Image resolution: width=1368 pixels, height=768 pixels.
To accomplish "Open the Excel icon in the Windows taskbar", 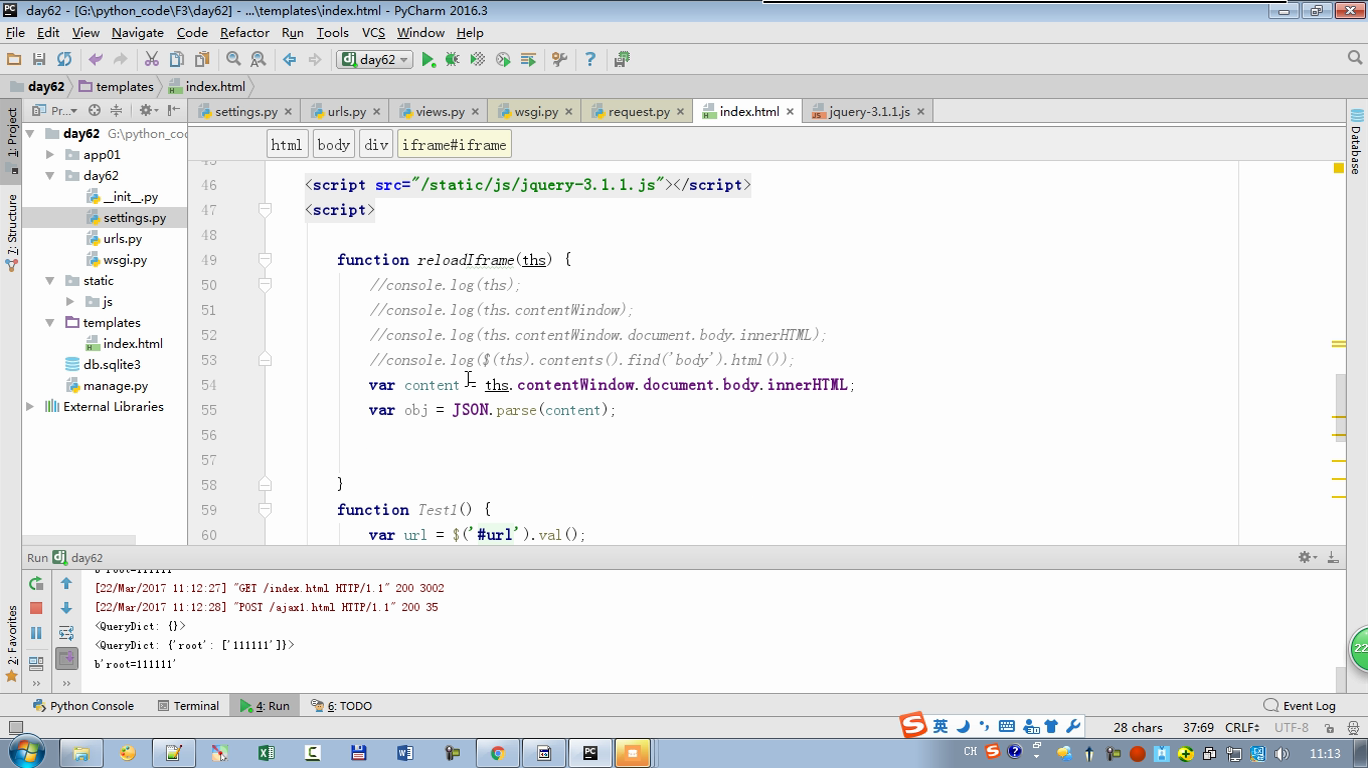I will [266, 753].
